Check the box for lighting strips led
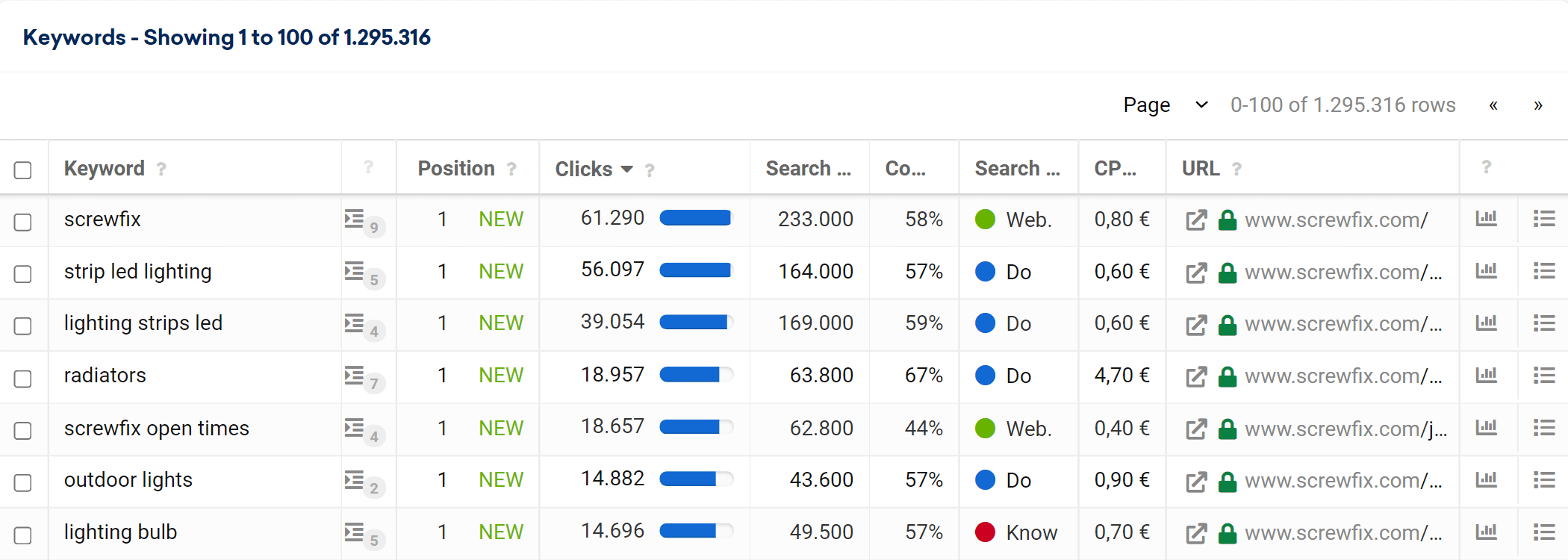 coord(23,326)
